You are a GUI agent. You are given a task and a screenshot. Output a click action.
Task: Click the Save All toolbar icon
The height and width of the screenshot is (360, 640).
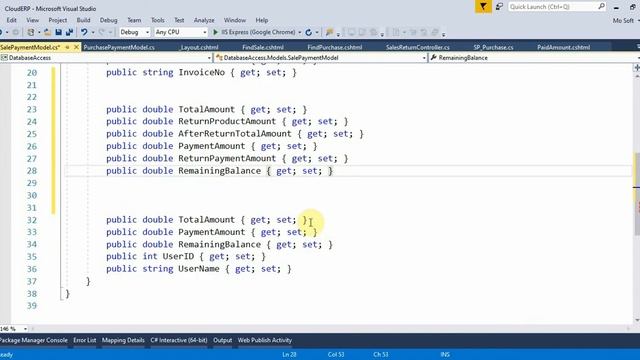[x=69, y=32]
